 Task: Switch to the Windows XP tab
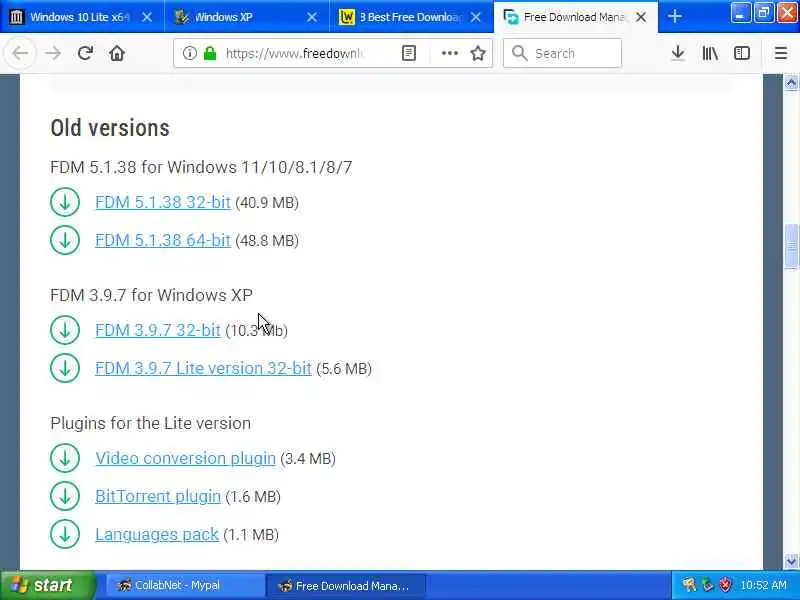tap(247, 17)
